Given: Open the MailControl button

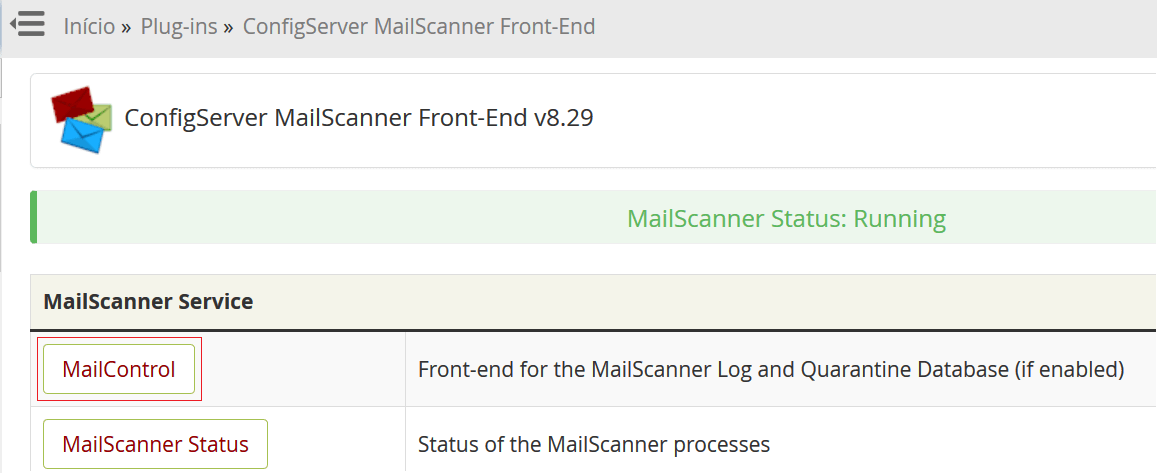Looking at the screenshot, I should [119, 369].
